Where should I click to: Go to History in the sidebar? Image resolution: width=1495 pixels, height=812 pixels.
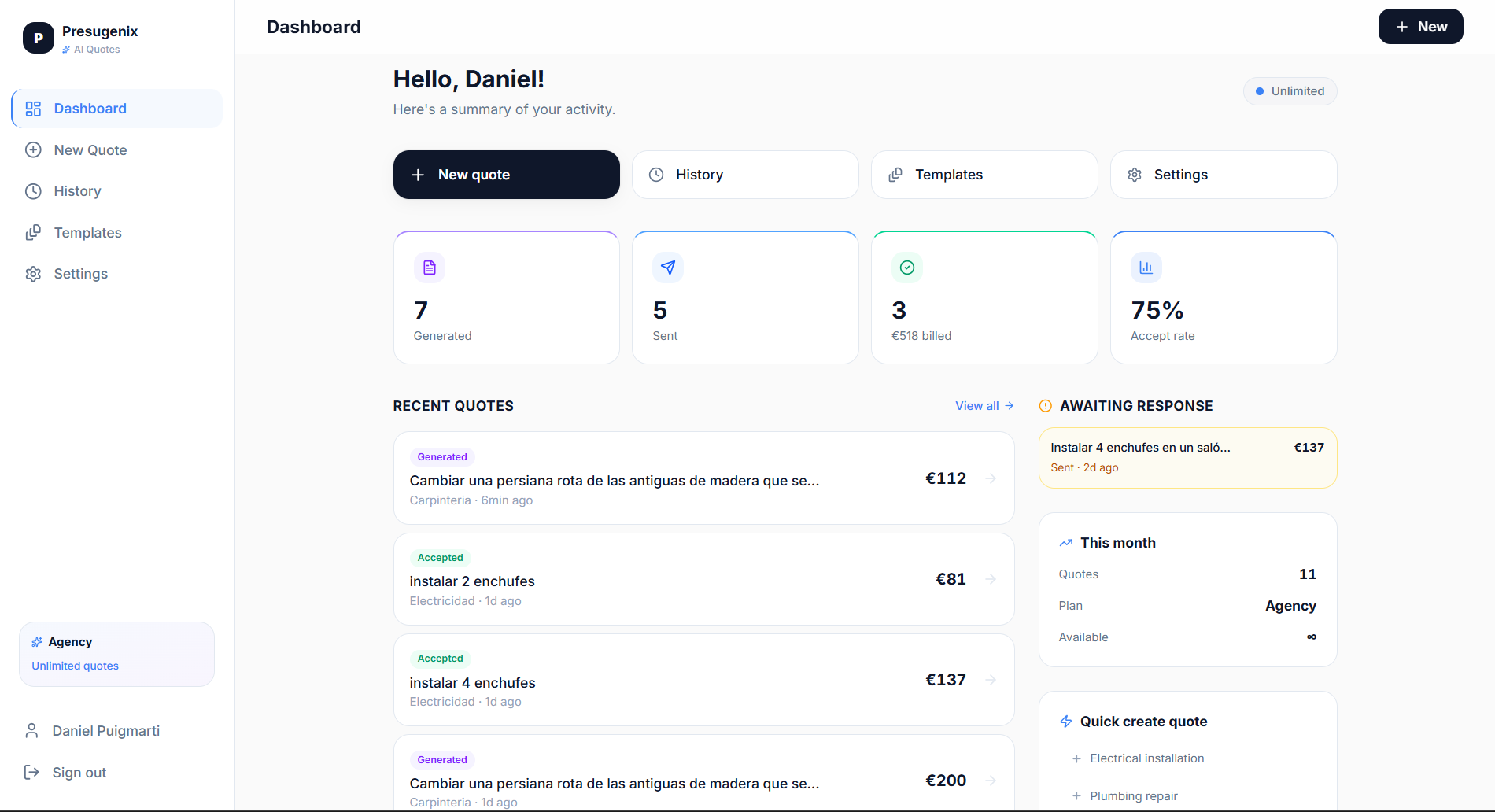tap(117, 191)
